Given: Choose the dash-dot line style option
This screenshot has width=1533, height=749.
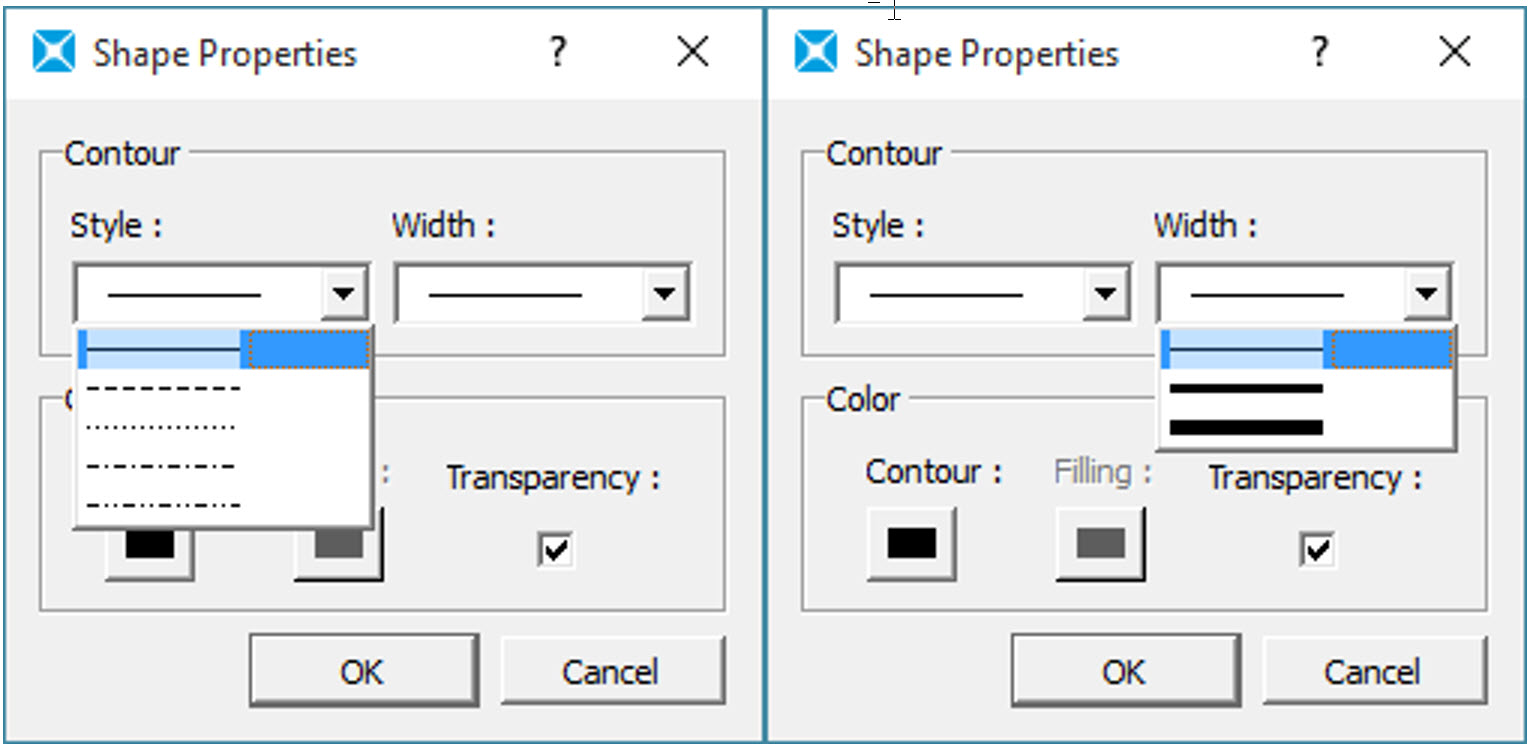Looking at the screenshot, I should (x=163, y=466).
